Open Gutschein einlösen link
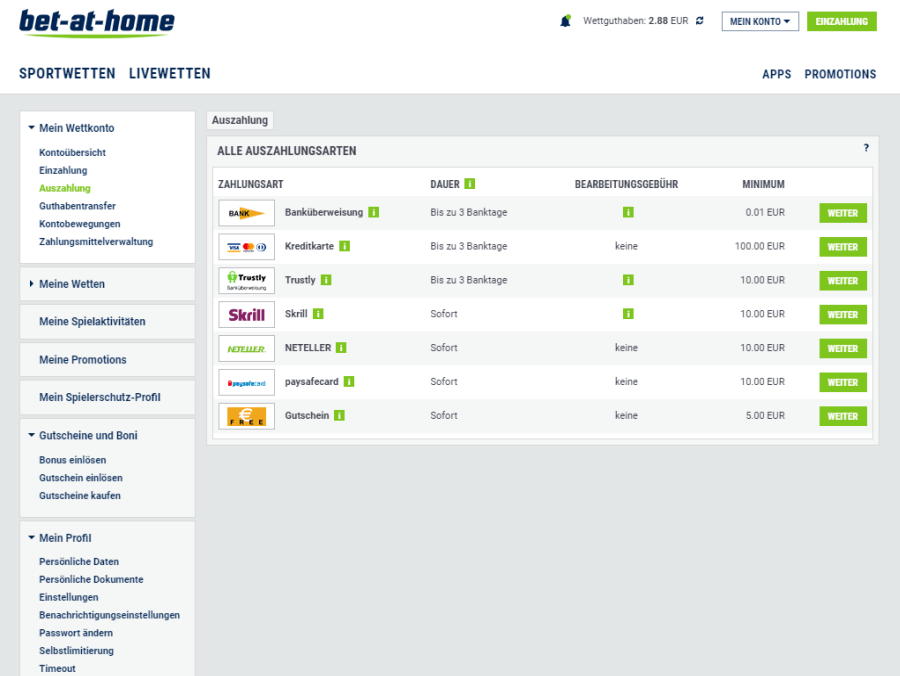 click(x=81, y=478)
